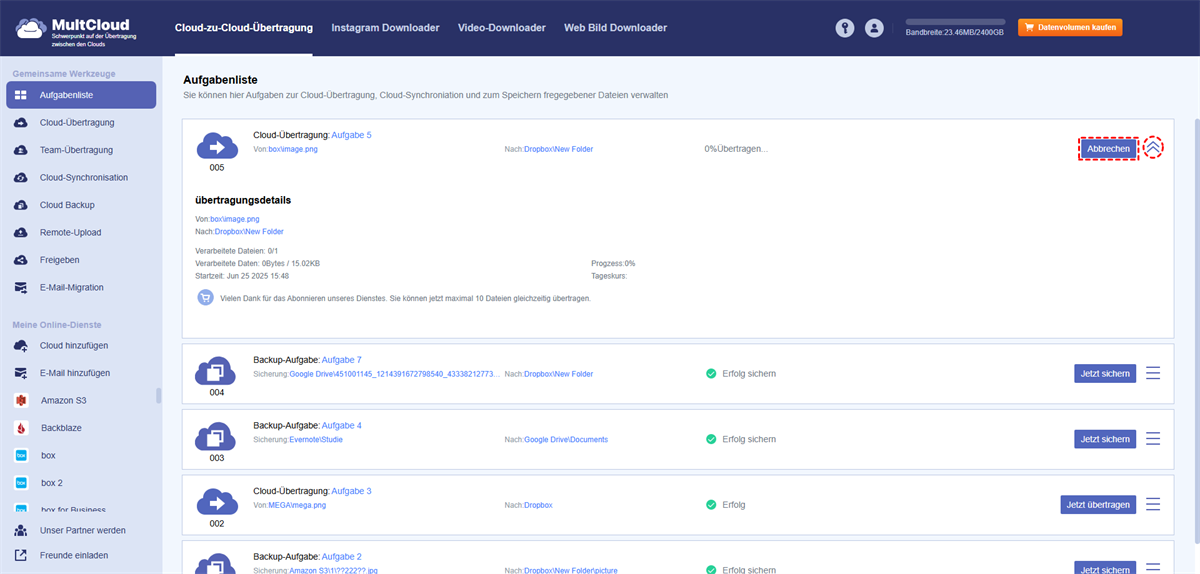Click MEGA\mega.png source in Aufgabe 3
The height and width of the screenshot is (574, 1200).
pyautogui.click(x=297, y=505)
